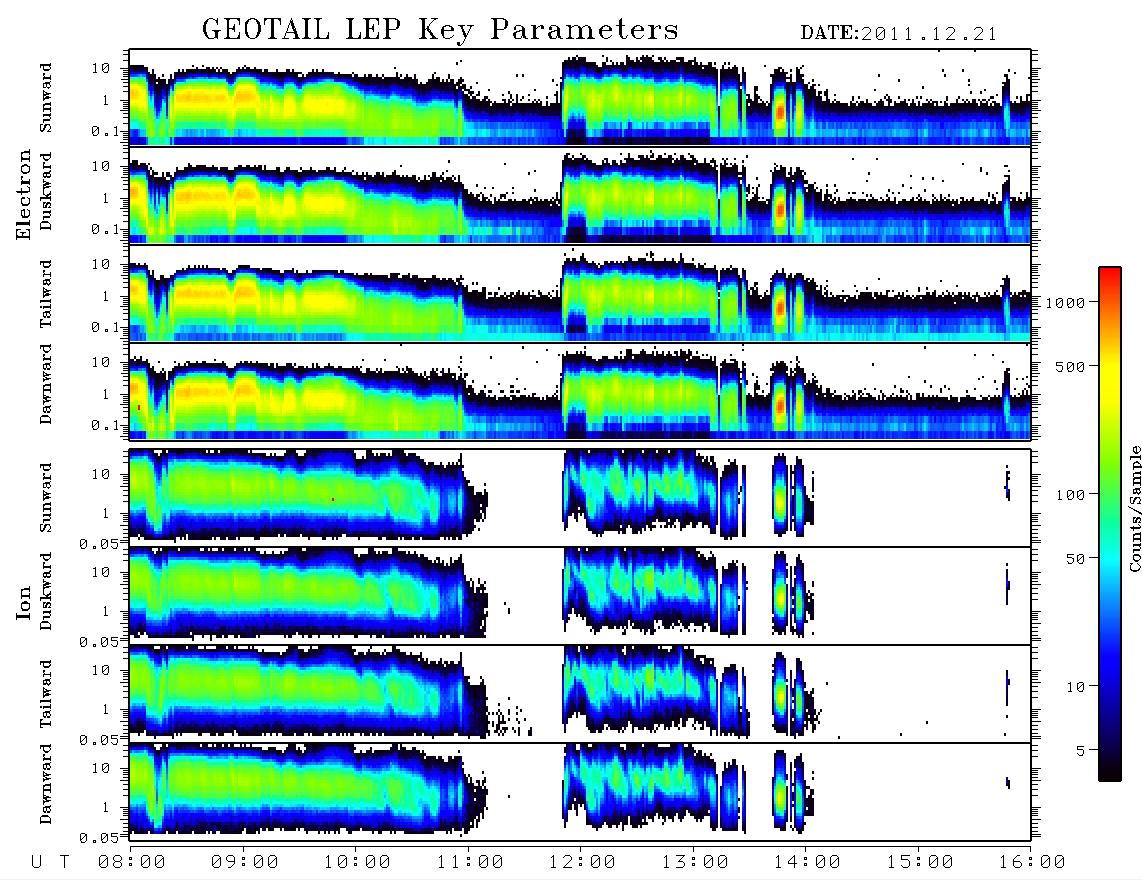This screenshot has height=880, width=1142.
Task: Click the Electron "Duskward" panel label
Action: click(46, 191)
